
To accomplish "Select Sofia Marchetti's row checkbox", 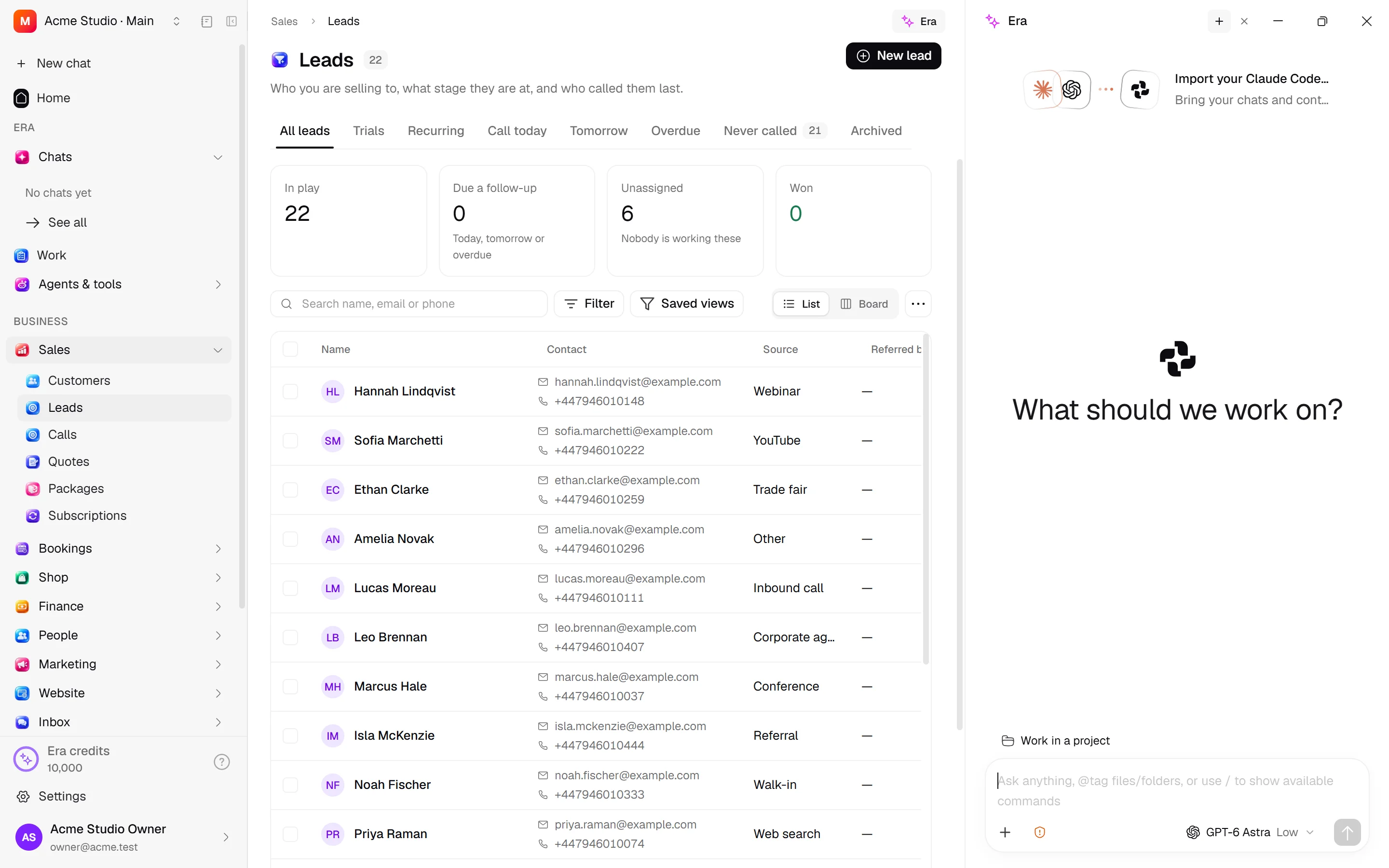I will (x=290, y=440).
